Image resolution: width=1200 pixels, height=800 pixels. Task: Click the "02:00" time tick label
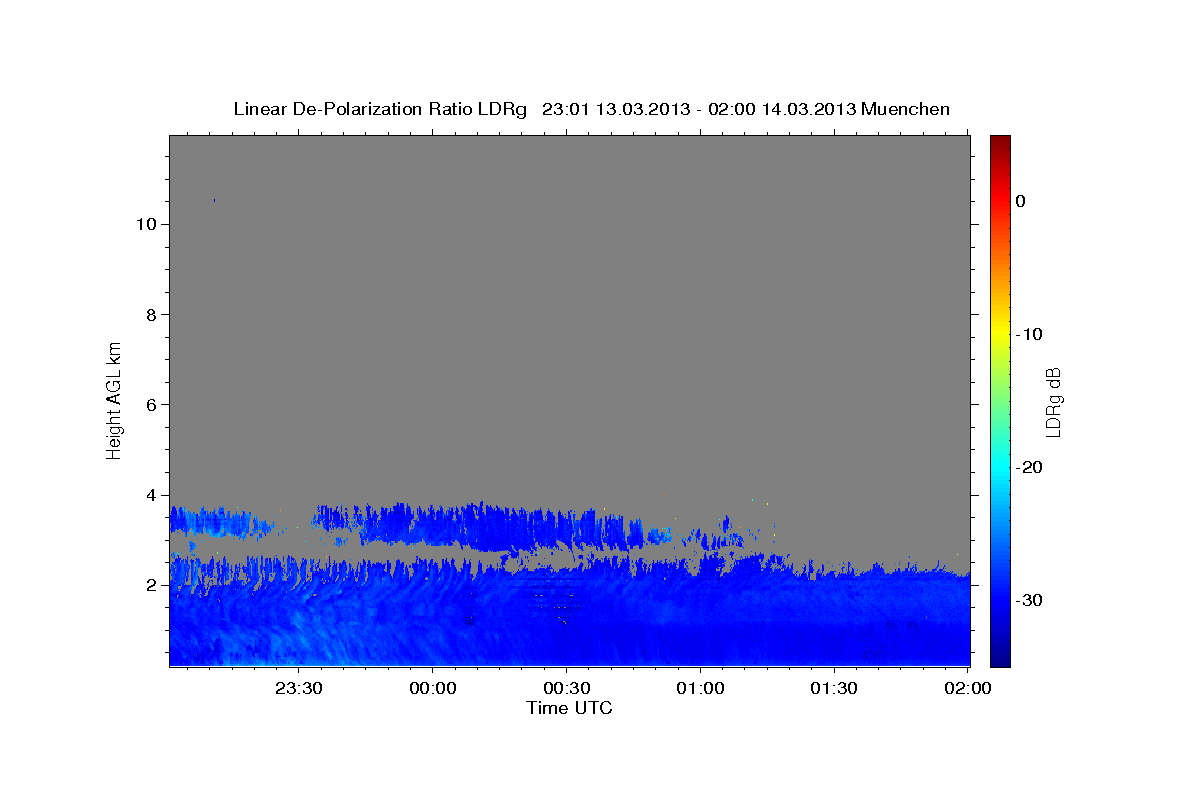968,688
